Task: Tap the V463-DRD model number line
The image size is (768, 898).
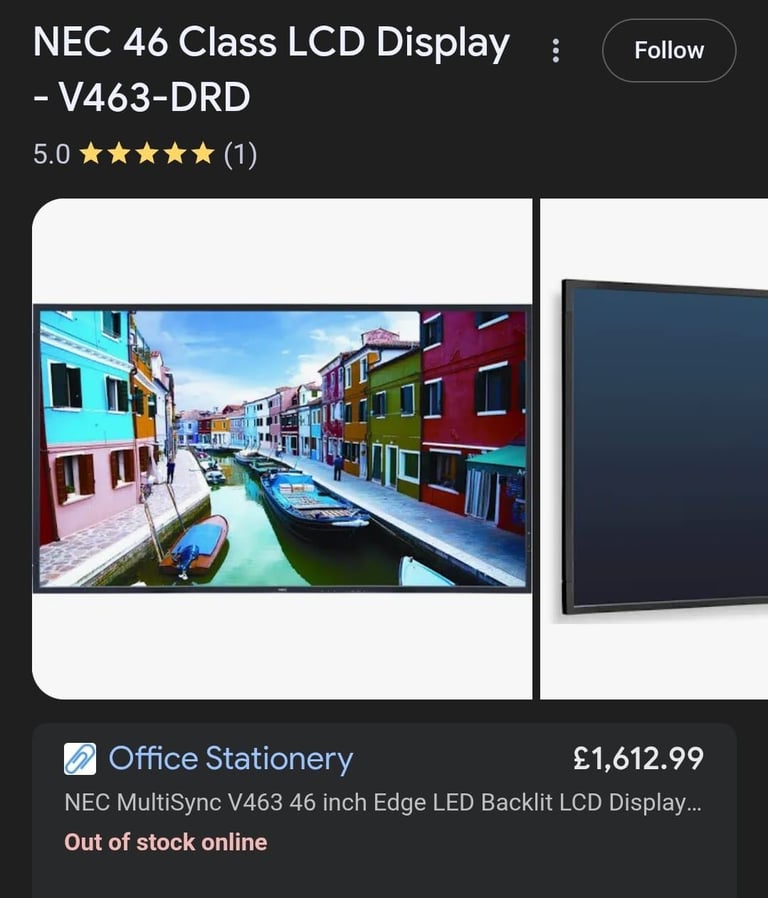Action: 141,97
